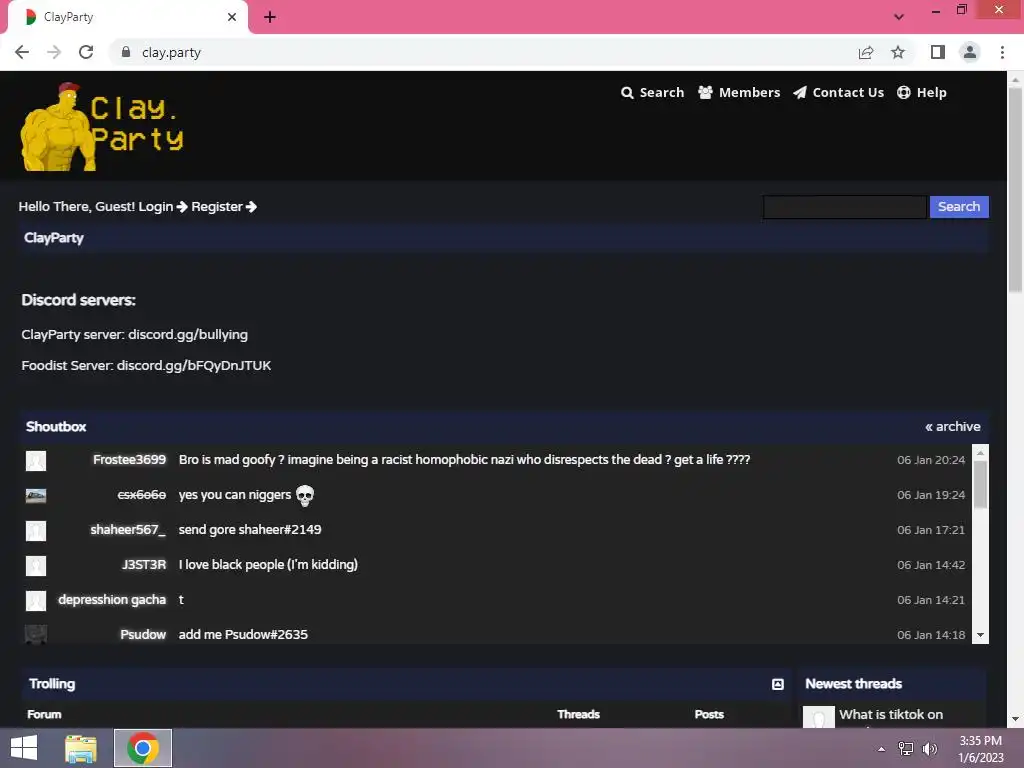Reload the clay.party page
Screen dimensions: 1024x768
[86, 52]
